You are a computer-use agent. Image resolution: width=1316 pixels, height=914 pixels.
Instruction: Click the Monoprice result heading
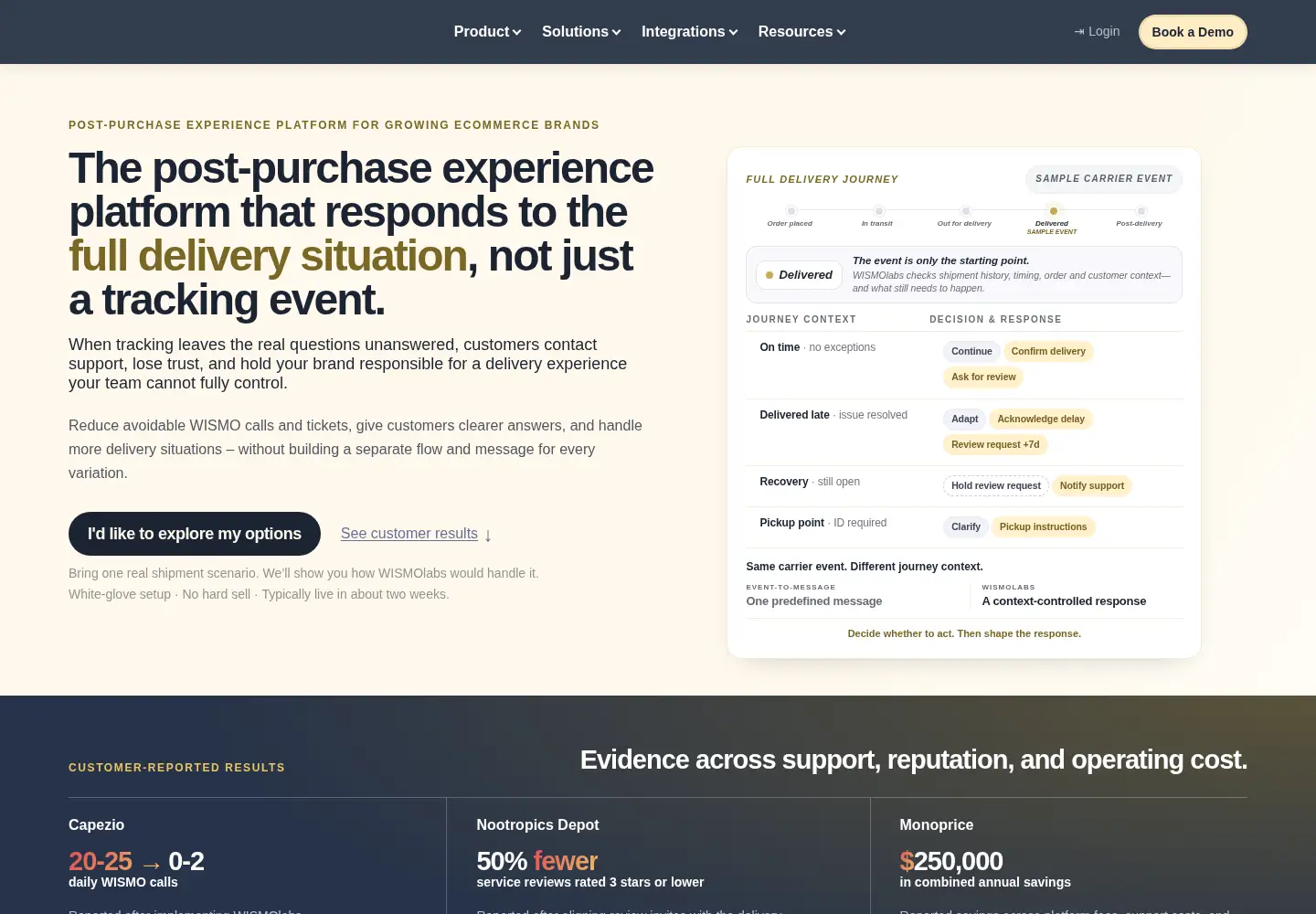pos(936,825)
